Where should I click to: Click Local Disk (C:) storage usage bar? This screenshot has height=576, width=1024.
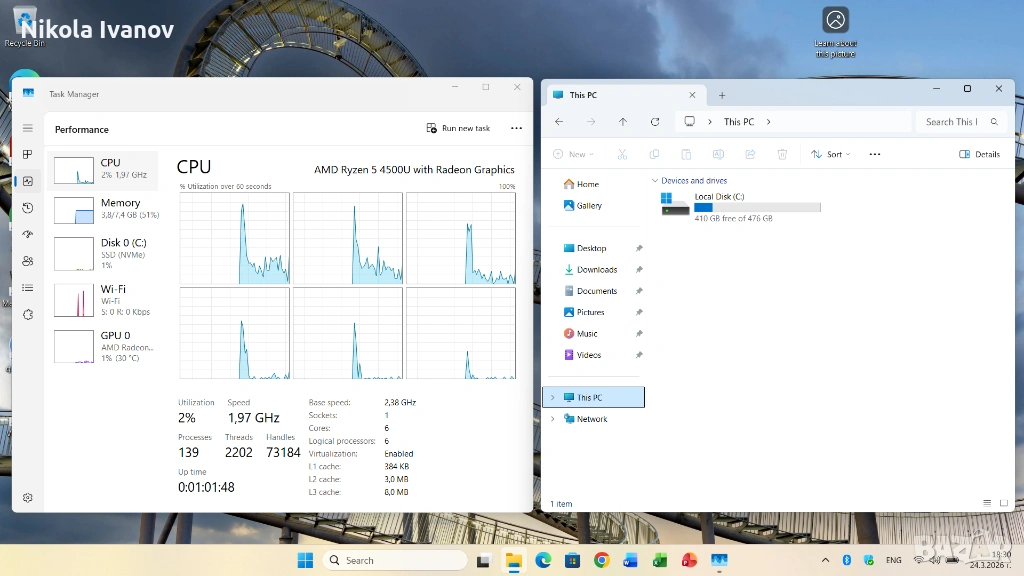coord(757,207)
